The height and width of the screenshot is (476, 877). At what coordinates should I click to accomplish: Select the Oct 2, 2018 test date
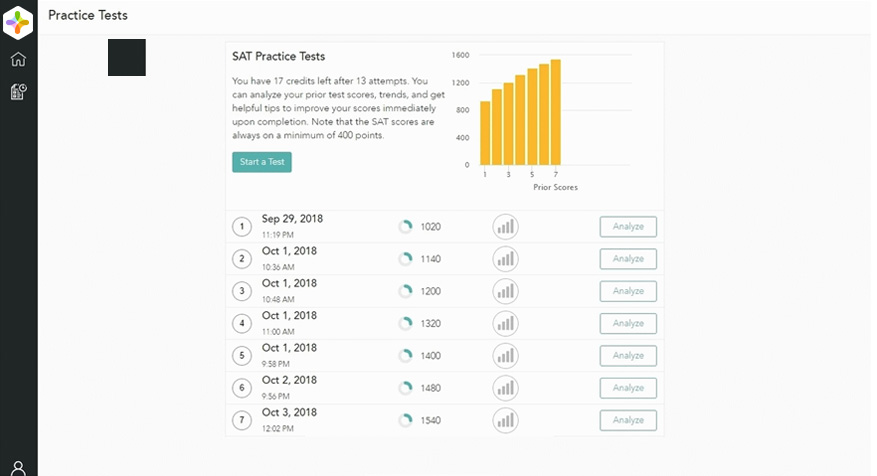pyautogui.click(x=289, y=380)
